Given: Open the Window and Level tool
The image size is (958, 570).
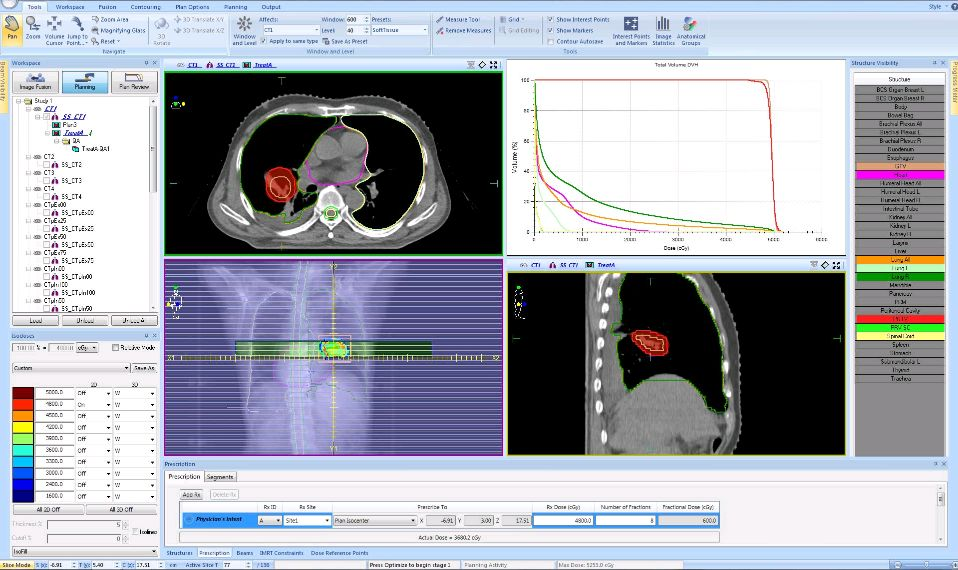Looking at the screenshot, I should point(244,30).
